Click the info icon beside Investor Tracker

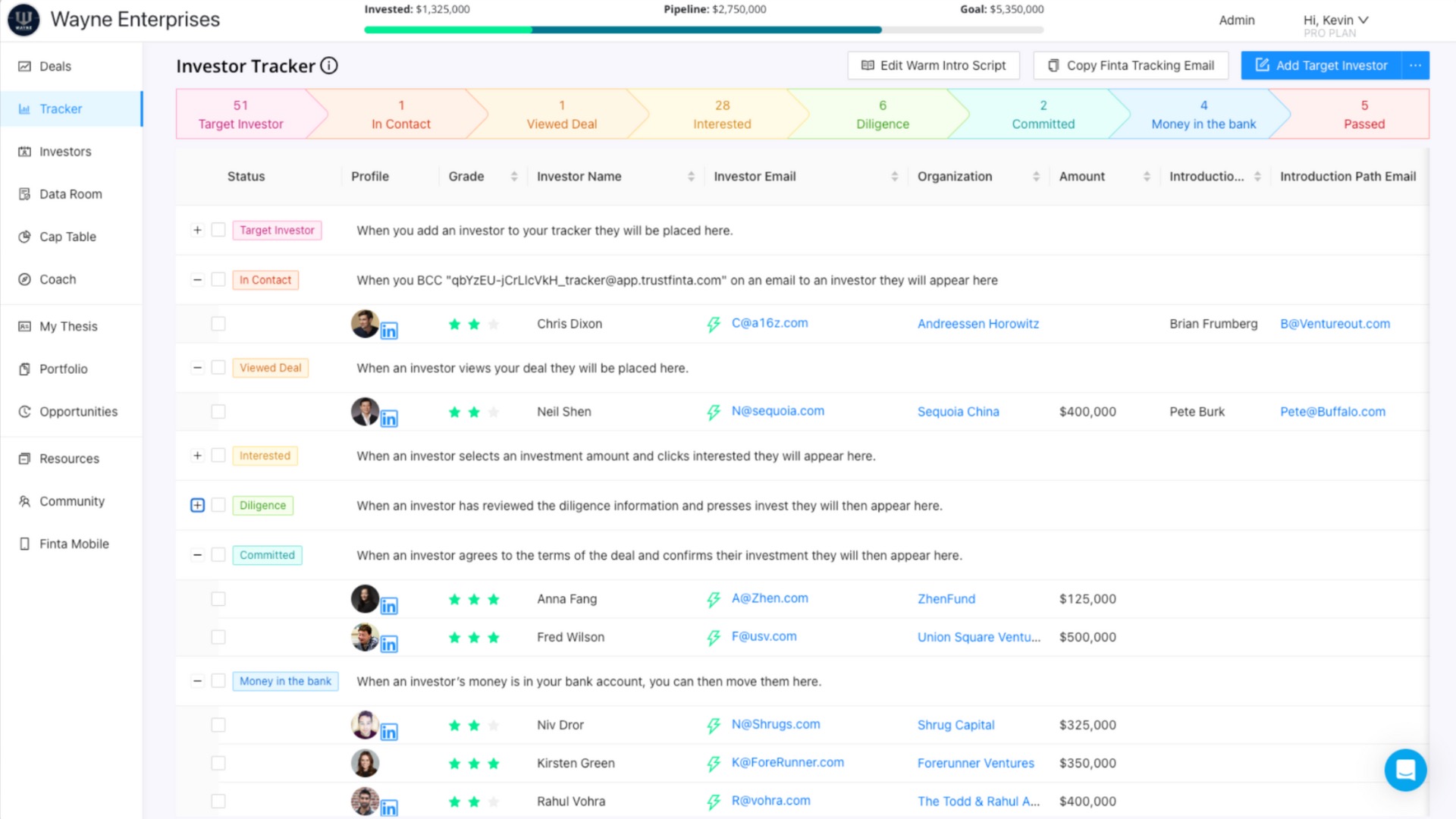(x=328, y=66)
